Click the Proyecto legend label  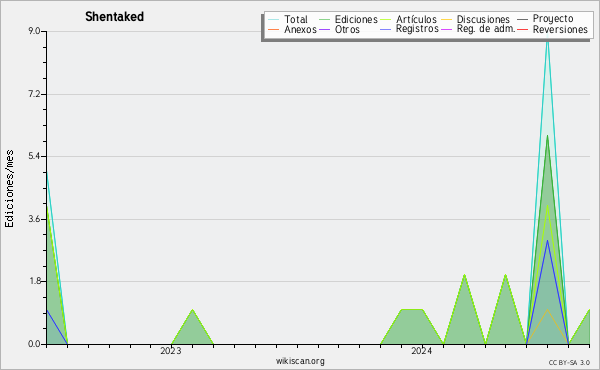click(553, 19)
